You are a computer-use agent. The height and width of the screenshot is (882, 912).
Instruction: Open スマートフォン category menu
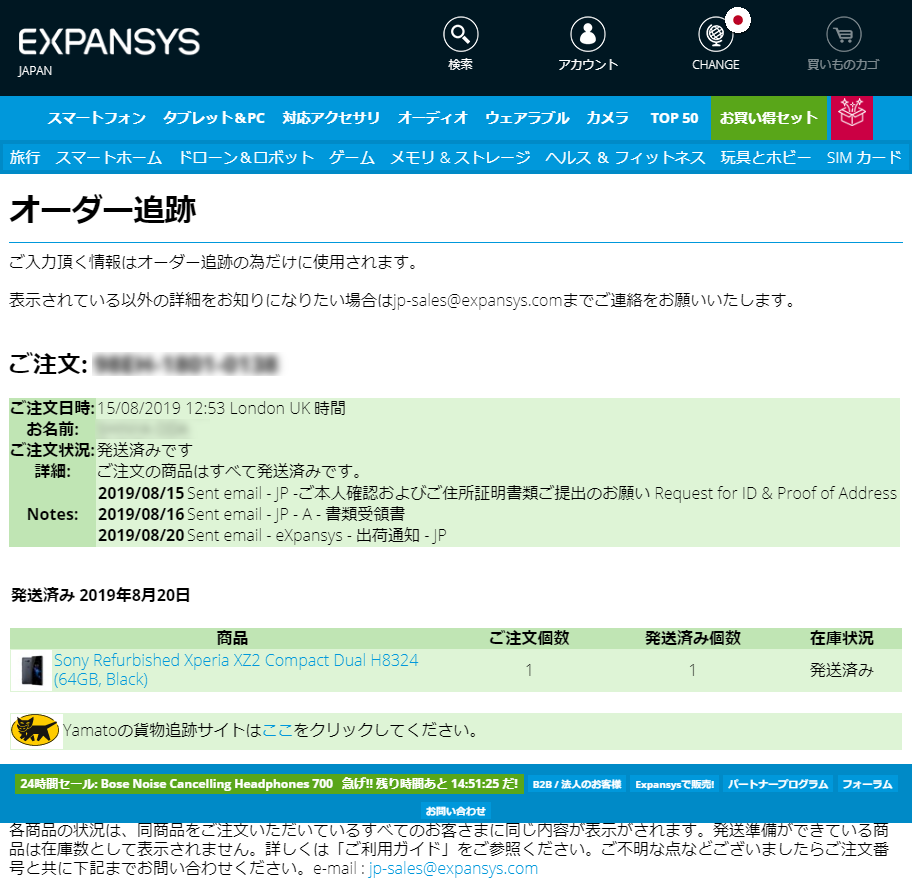(97, 118)
